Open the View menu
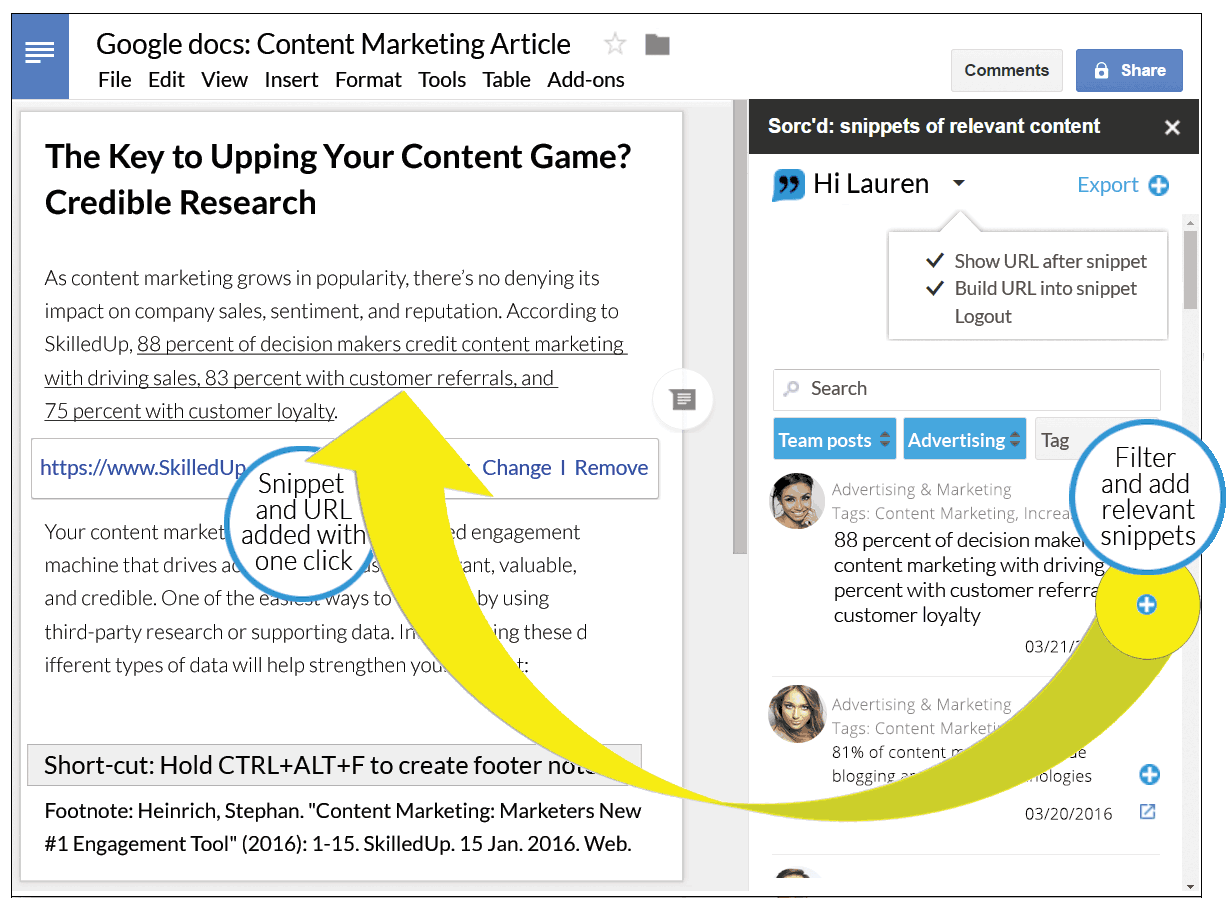Image resolution: width=1231 pixels, height=910 pixels. click(224, 80)
